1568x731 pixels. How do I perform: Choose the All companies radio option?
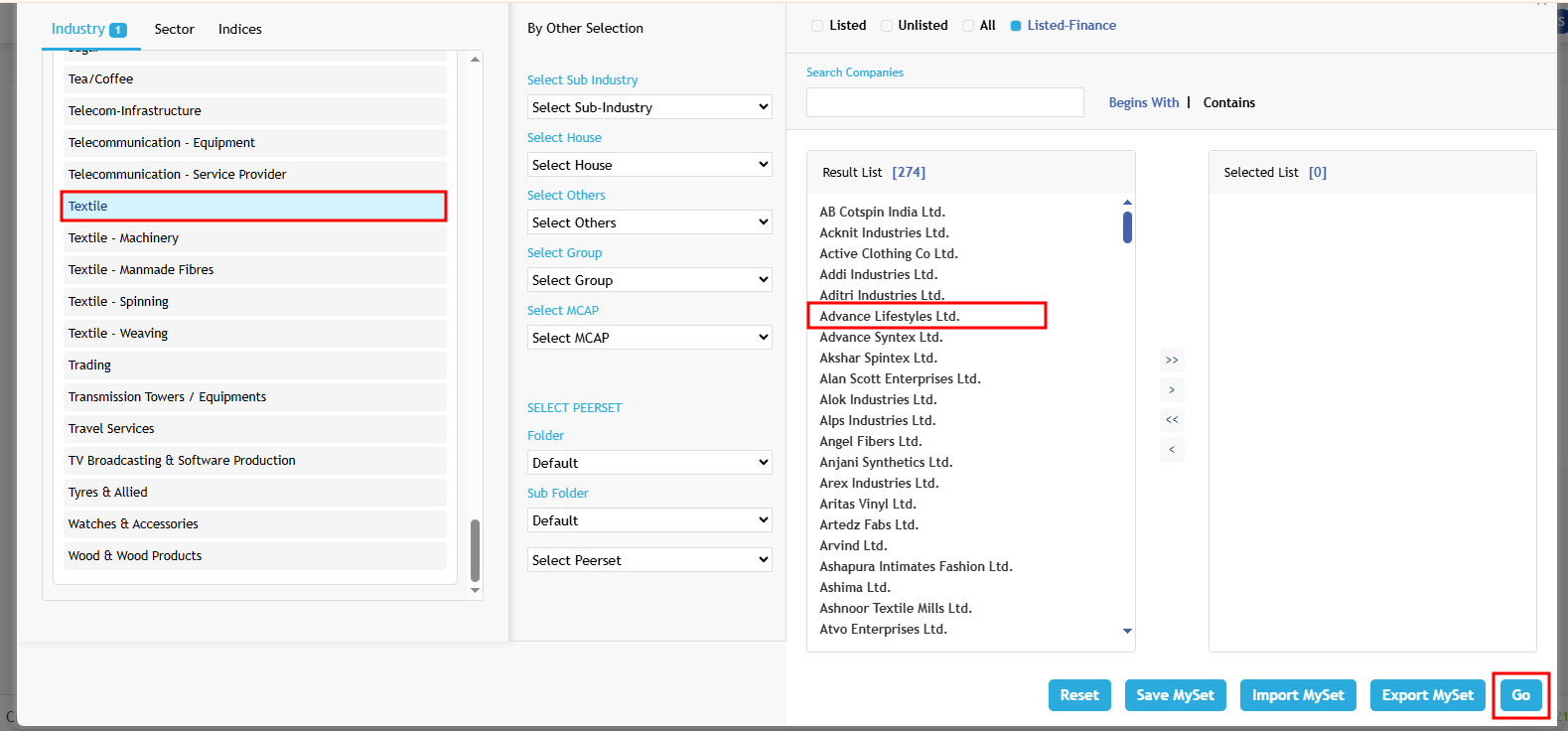click(968, 26)
